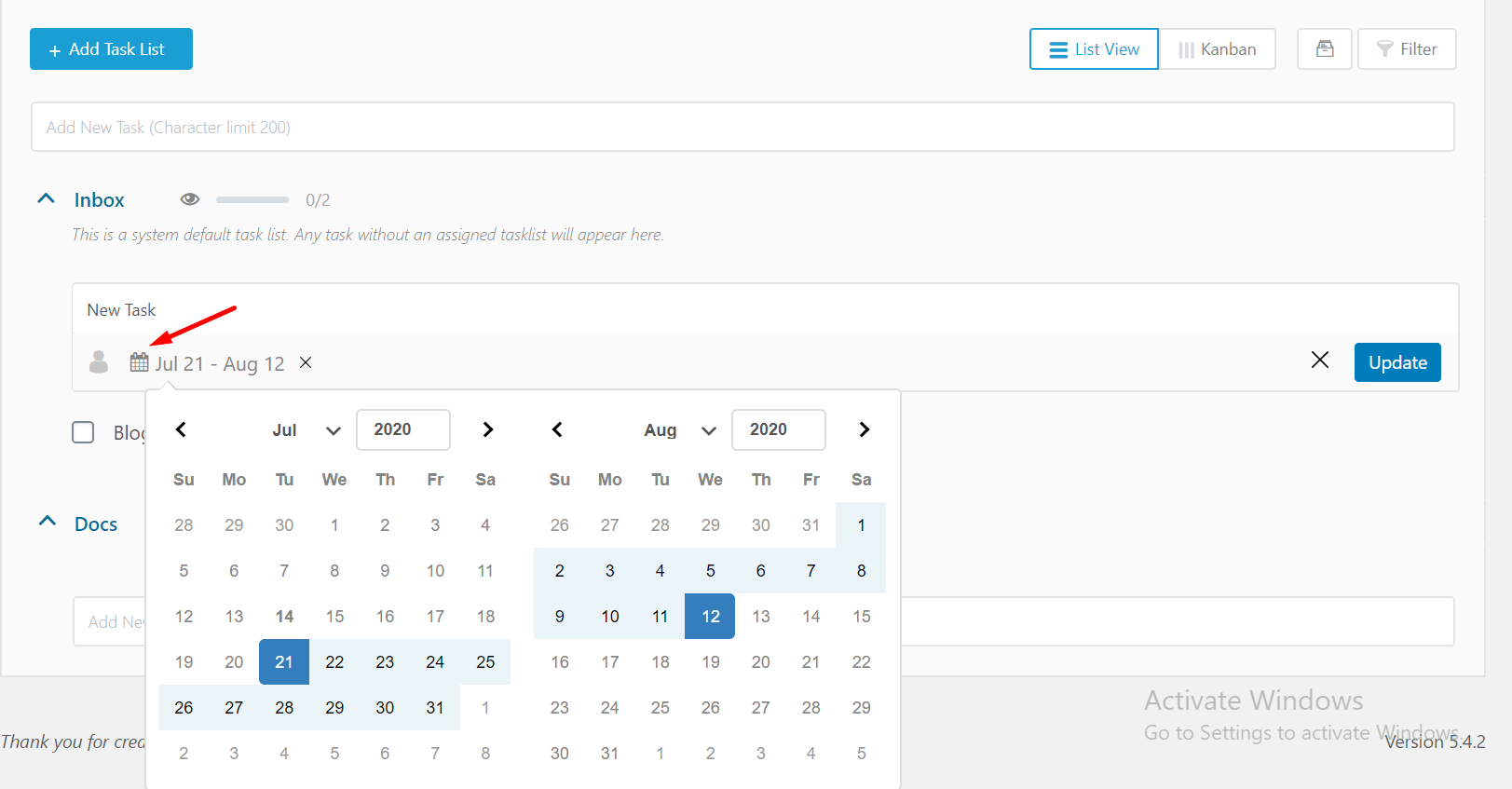The height and width of the screenshot is (789, 1512).
Task: Go to previous month in August calendar
Action: pos(557,429)
